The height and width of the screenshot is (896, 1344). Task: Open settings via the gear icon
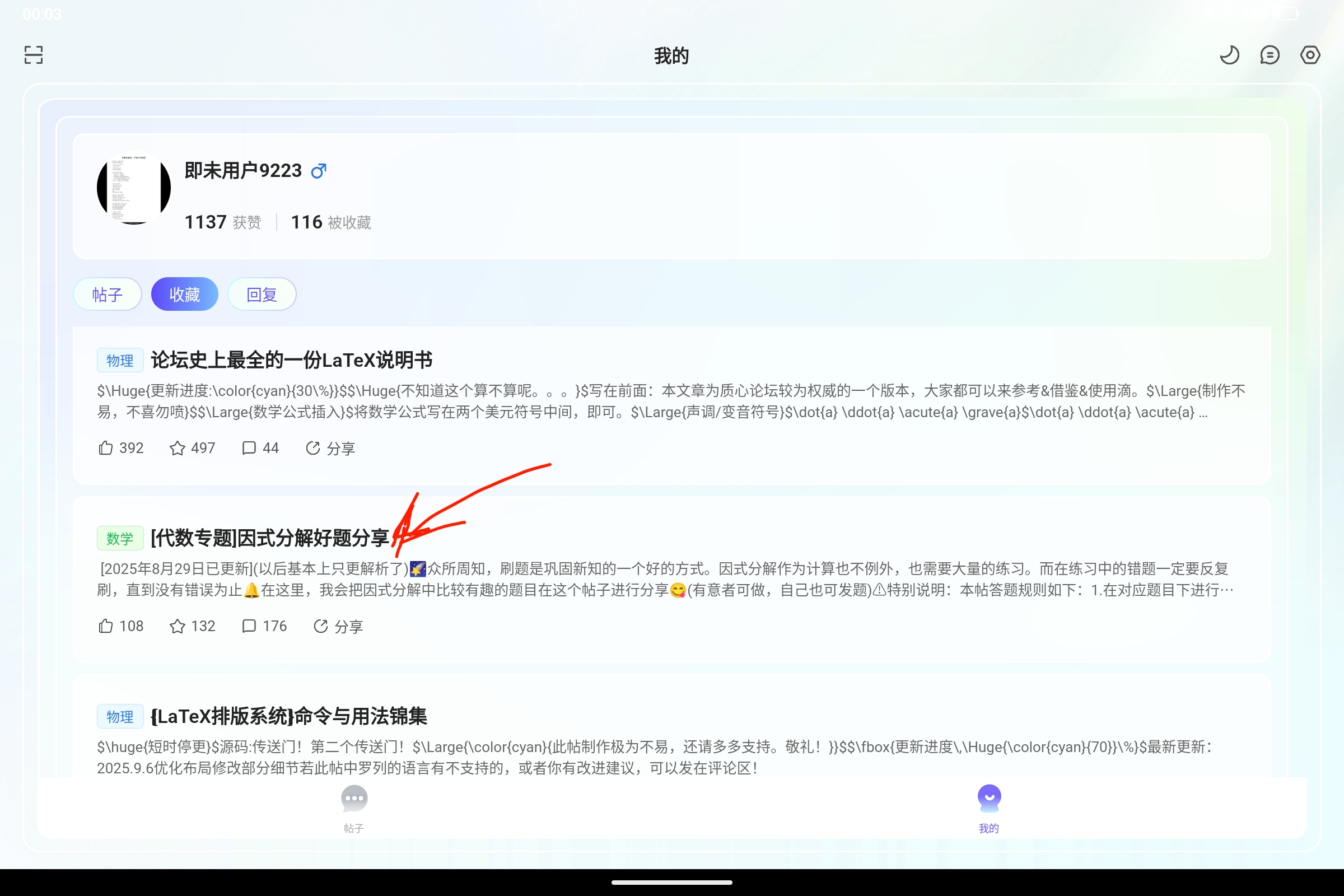1310,54
